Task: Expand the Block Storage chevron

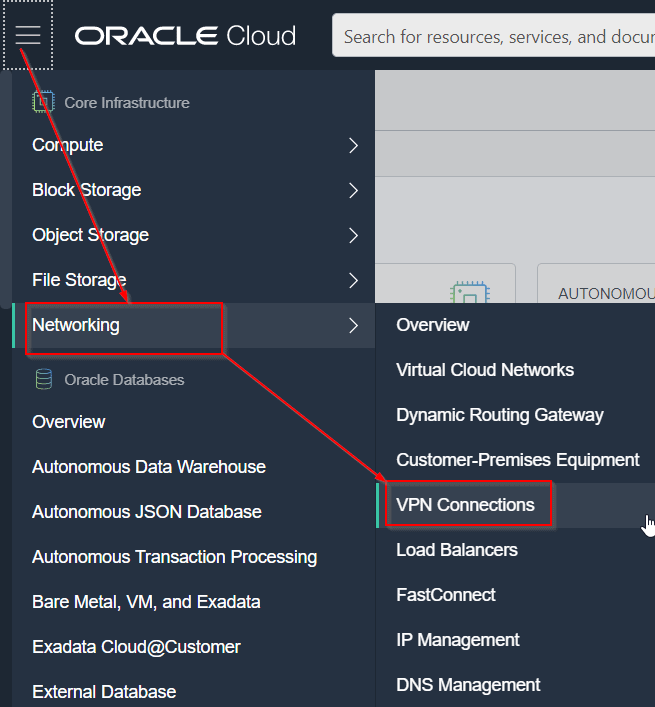Action: coord(353,190)
